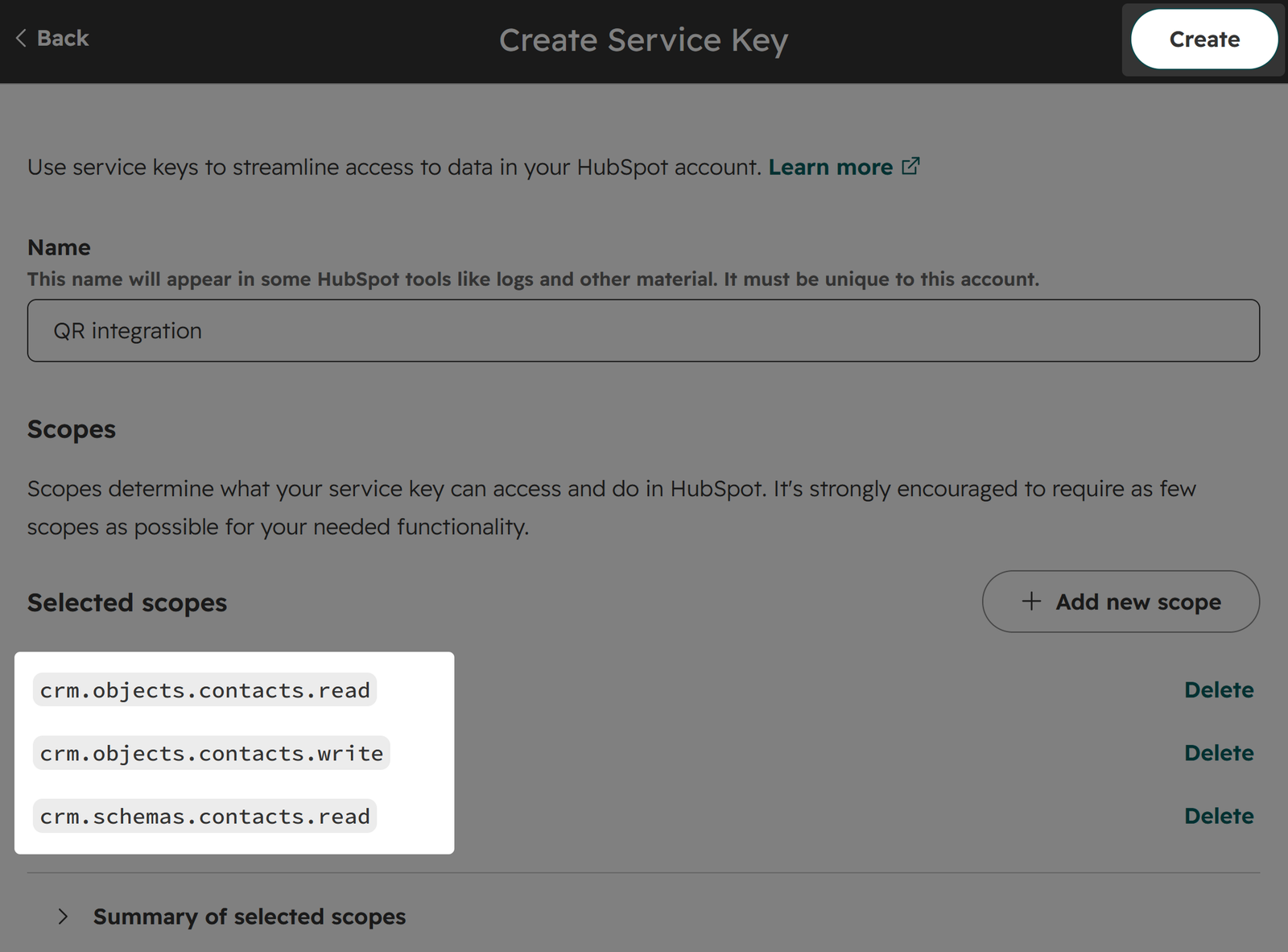Select the crm.objects.contacts.write scope tag
Viewport: 1288px width, 952px height.
212,753
